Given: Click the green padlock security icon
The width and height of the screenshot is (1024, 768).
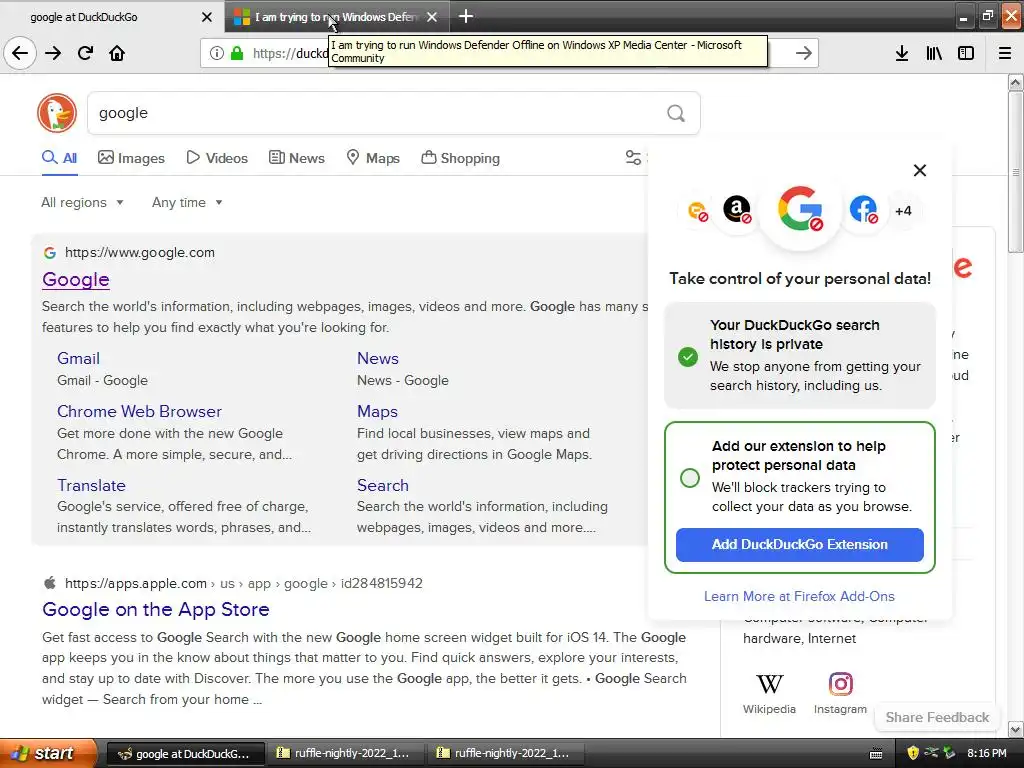Looking at the screenshot, I should point(237,53).
